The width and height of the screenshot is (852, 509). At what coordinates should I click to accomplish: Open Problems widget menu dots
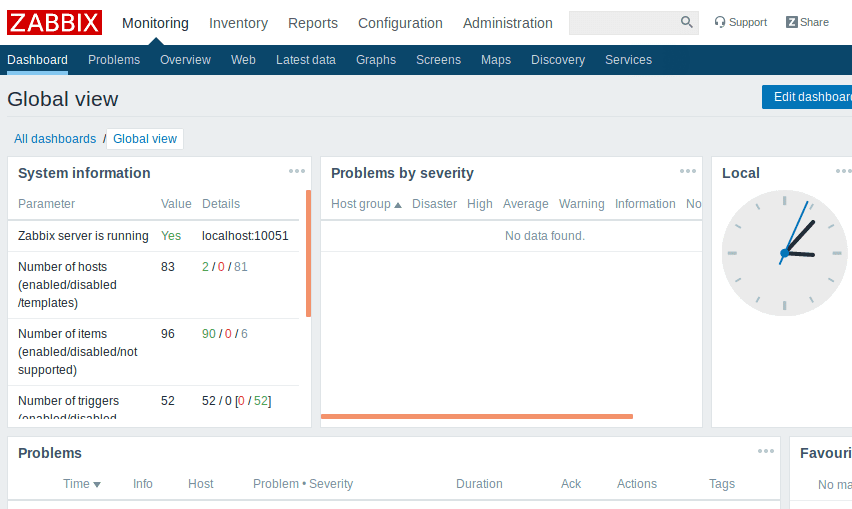pyautogui.click(x=766, y=451)
